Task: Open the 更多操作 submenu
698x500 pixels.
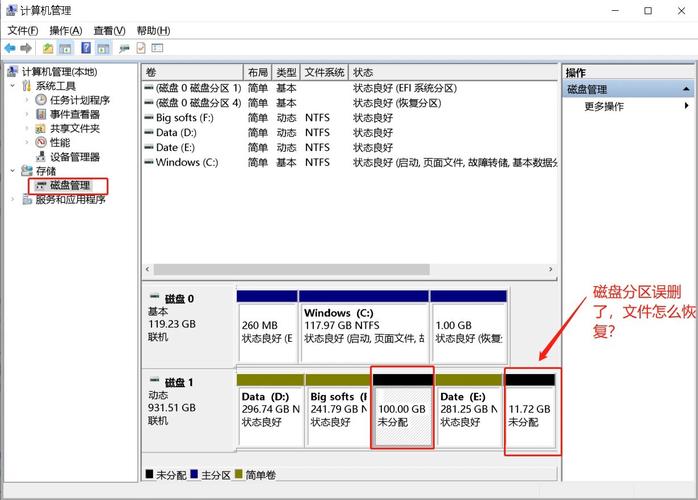Action: coord(630,106)
